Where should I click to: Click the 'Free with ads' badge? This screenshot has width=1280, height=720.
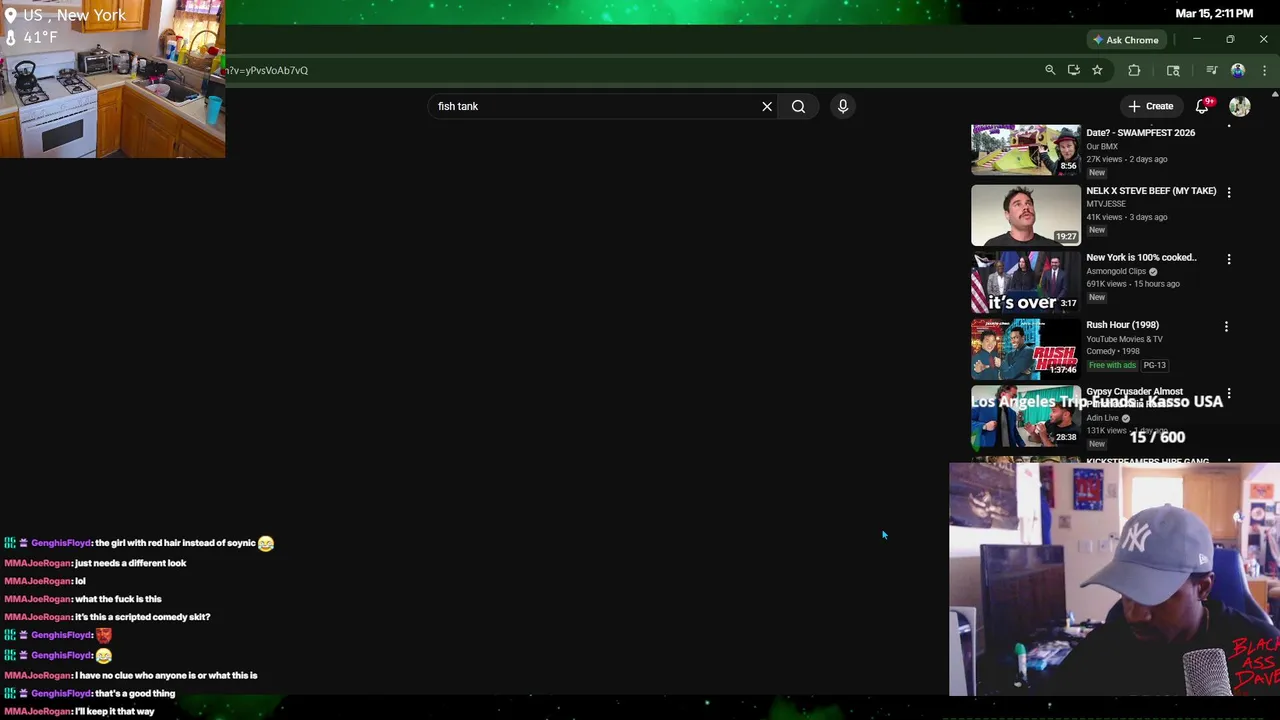coord(1113,365)
